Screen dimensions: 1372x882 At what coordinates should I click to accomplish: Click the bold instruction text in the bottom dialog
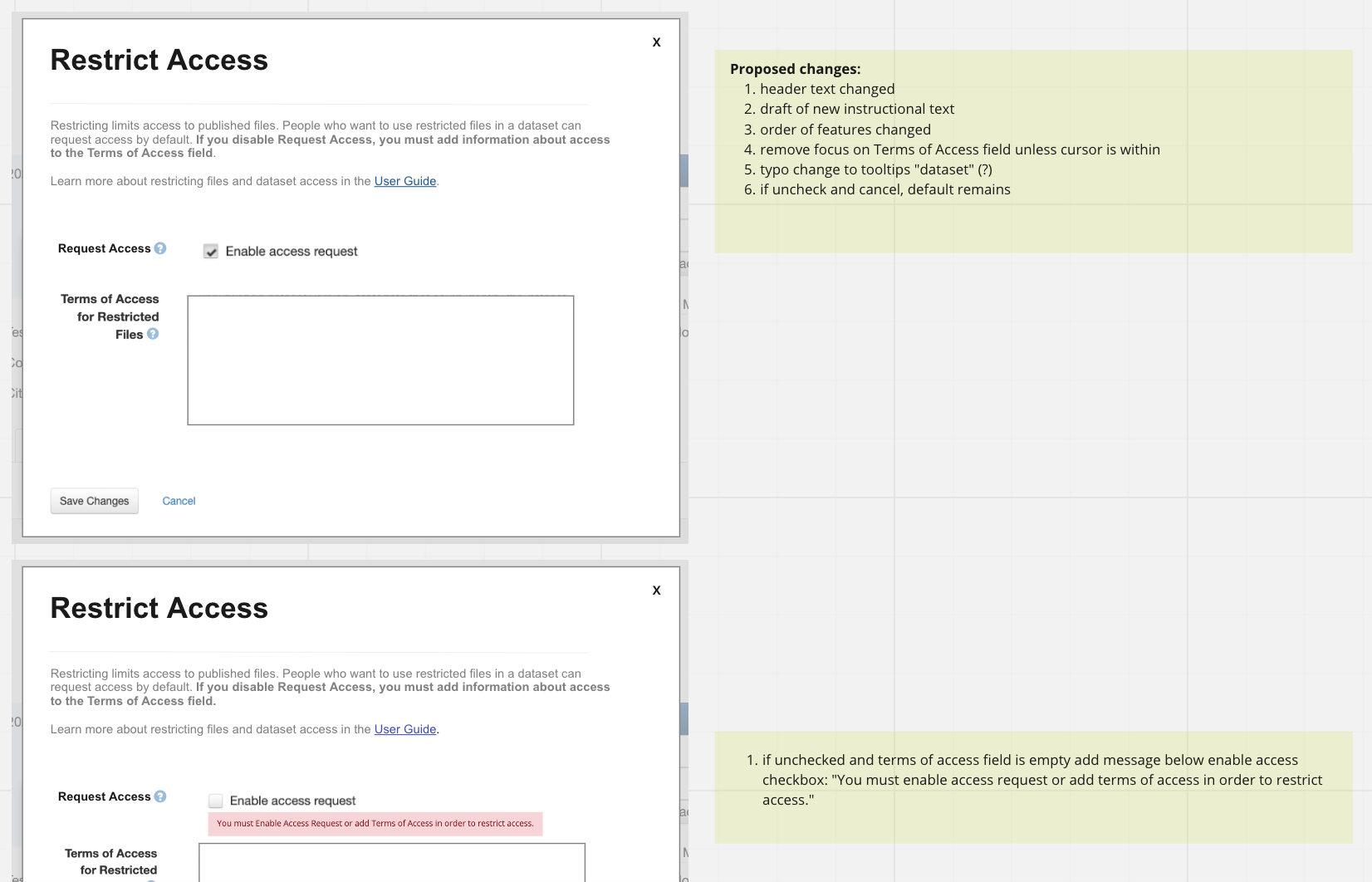(330, 694)
